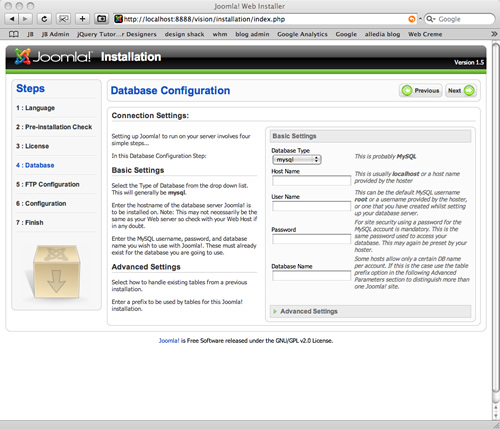Click the Connection Settings: heading
Screen dimensions: 500x429
150,116
